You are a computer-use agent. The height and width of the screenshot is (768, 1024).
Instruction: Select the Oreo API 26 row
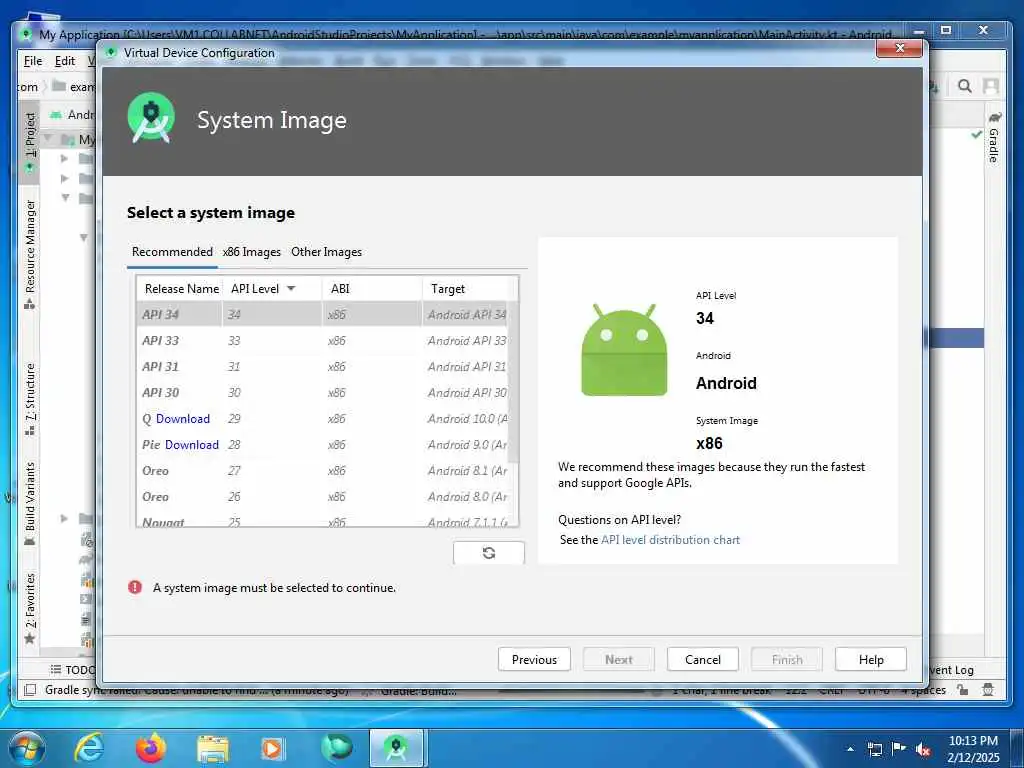click(x=323, y=497)
